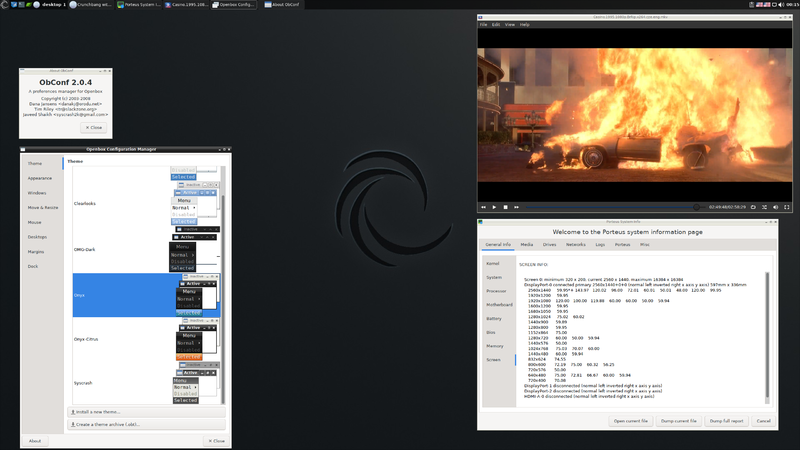Choose the Syscrash theme
800x450 pixels.
[146, 383]
